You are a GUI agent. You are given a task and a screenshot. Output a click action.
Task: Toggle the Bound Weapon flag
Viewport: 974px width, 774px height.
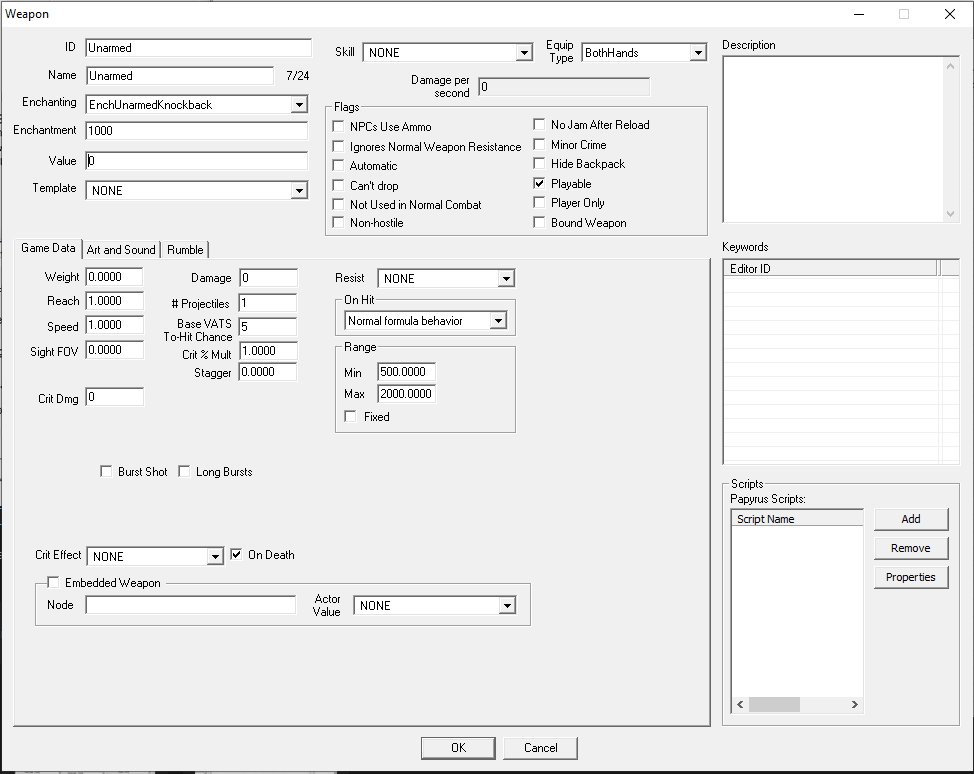pyautogui.click(x=539, y=222)
